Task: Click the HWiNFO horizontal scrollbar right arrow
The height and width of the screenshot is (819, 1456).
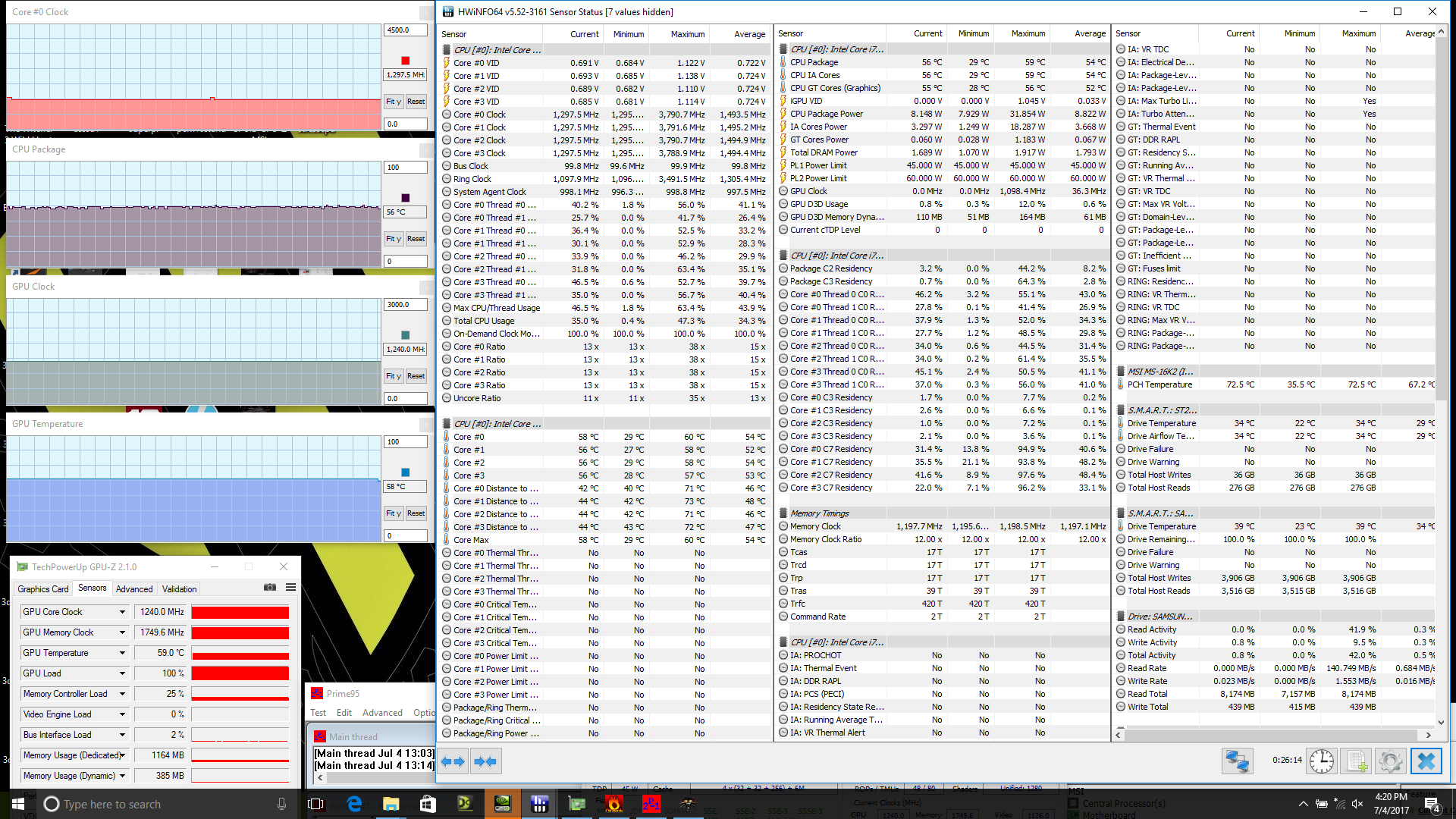Action: [x=1428, y=735]
